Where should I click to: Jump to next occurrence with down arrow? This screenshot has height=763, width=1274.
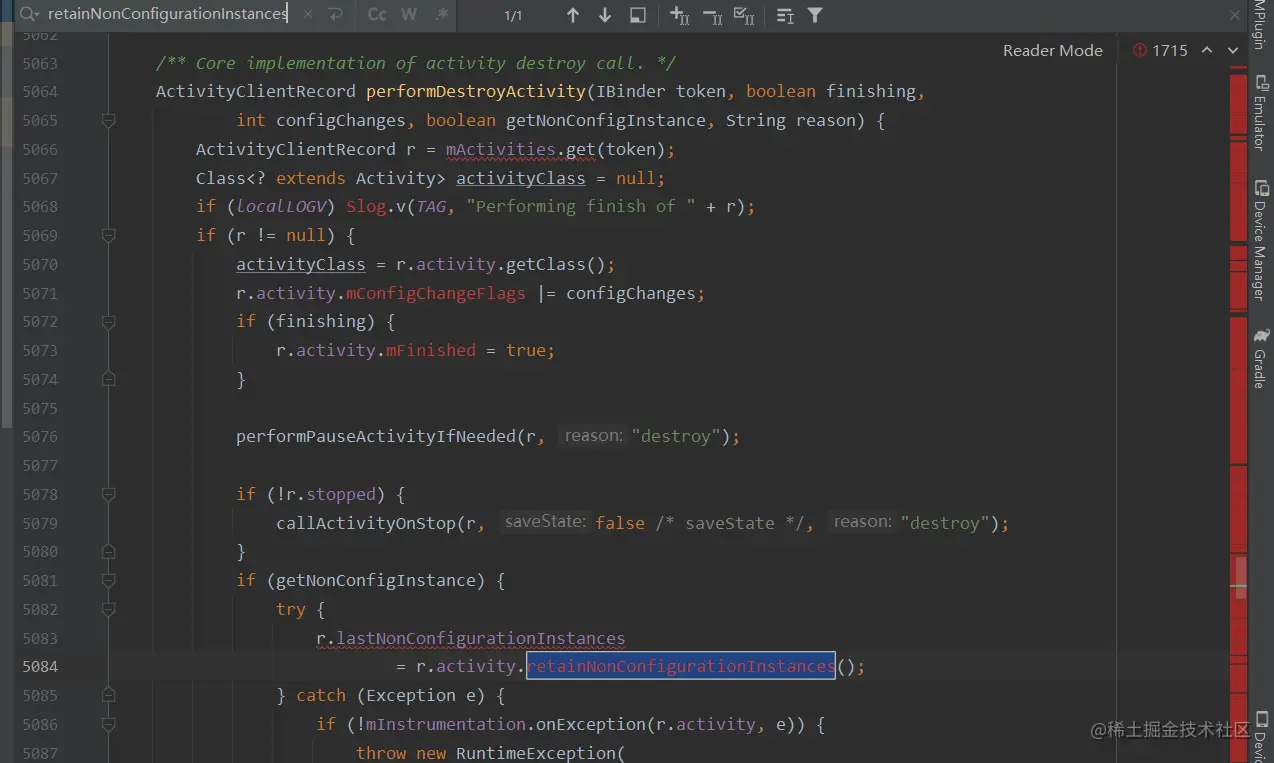pos(605,15)
